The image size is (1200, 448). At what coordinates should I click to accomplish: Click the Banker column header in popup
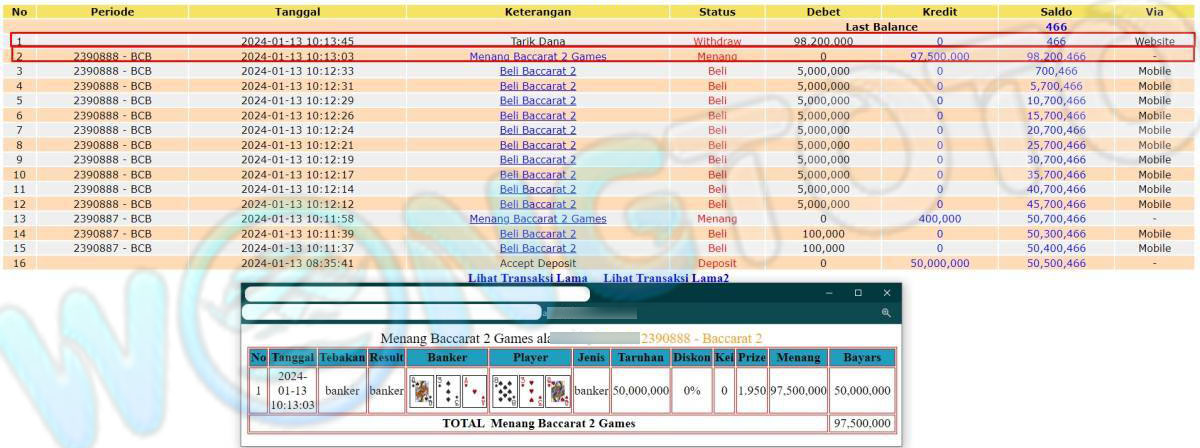point(447,357)
